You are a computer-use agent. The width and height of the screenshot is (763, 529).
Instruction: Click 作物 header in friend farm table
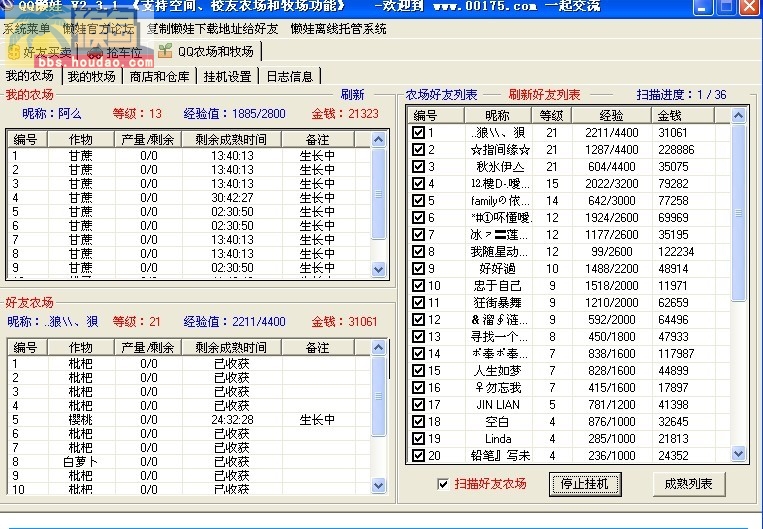tap(81, 347)
